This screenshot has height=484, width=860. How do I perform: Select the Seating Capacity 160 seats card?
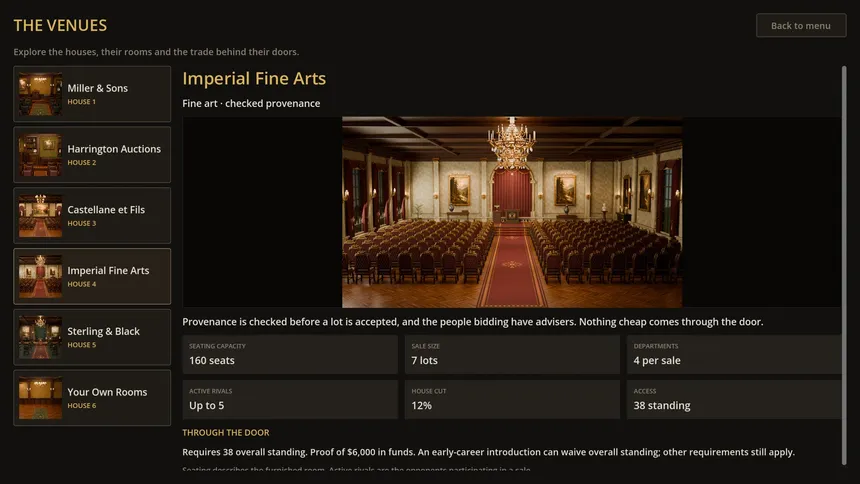(x=290, y=354)
